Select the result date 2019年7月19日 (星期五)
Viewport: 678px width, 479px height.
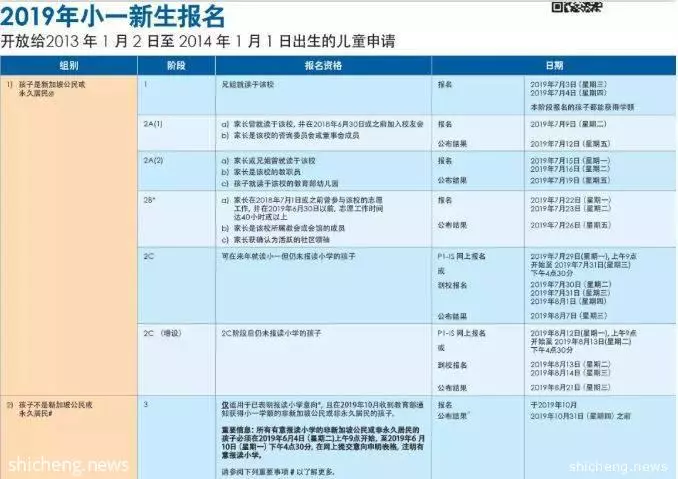[x=570, y=180]
